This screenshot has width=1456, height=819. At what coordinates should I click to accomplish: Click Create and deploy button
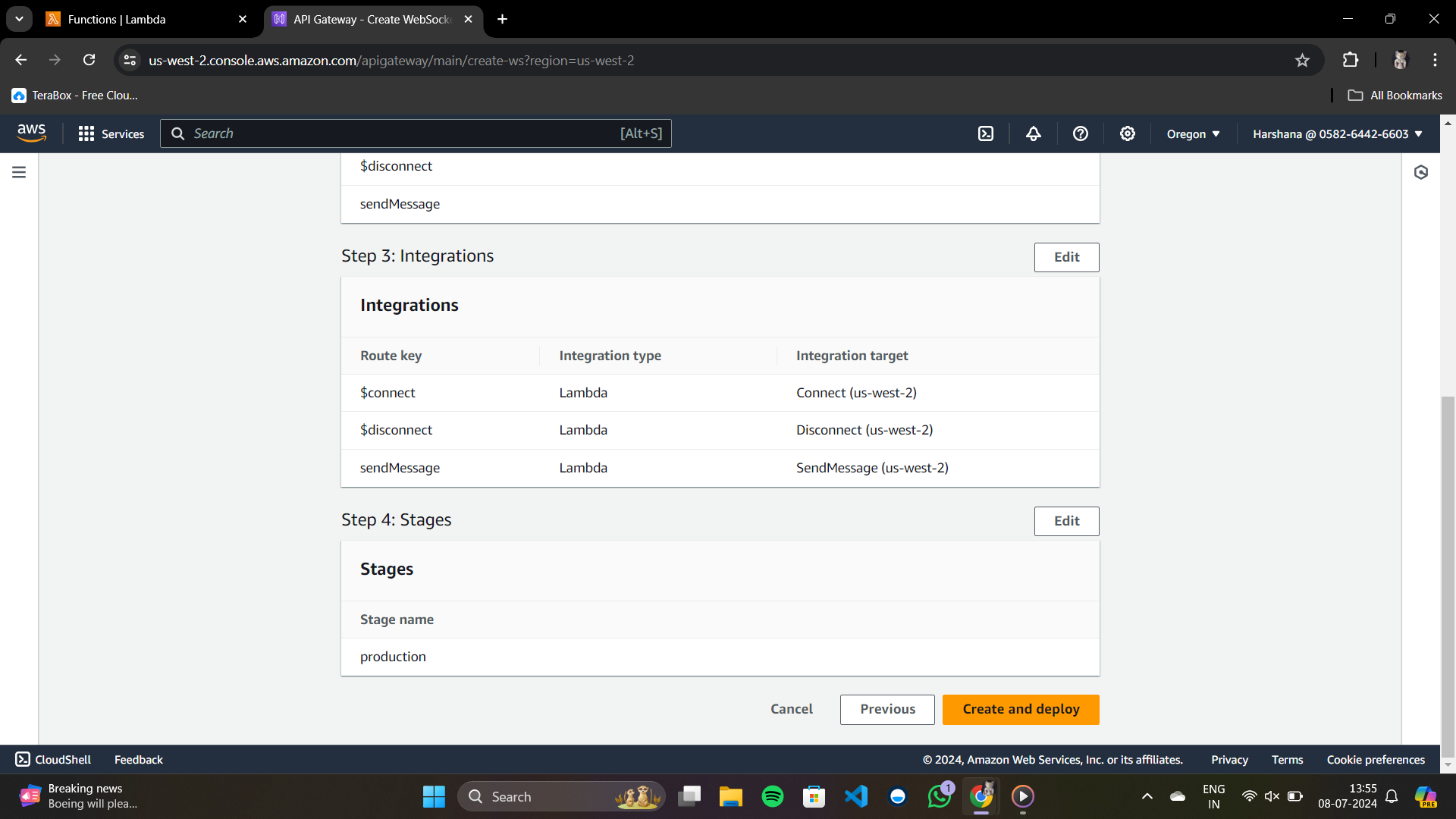(x=1020, y=709)
